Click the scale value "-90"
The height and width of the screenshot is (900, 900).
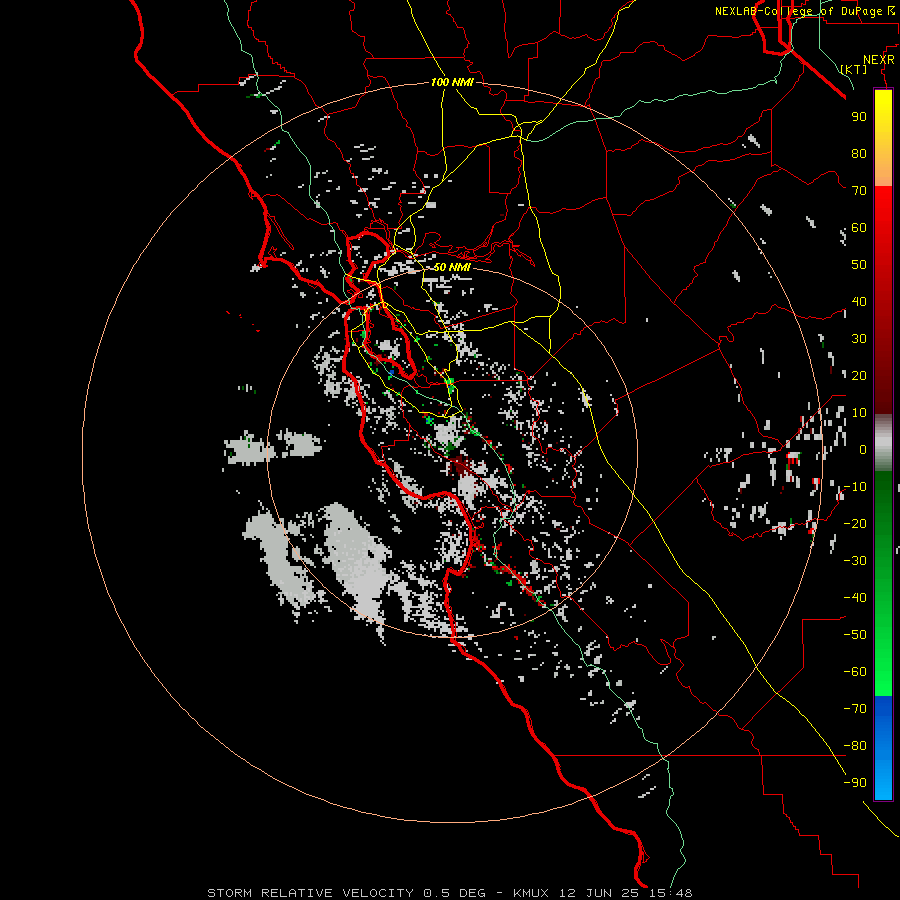point(855,783)
